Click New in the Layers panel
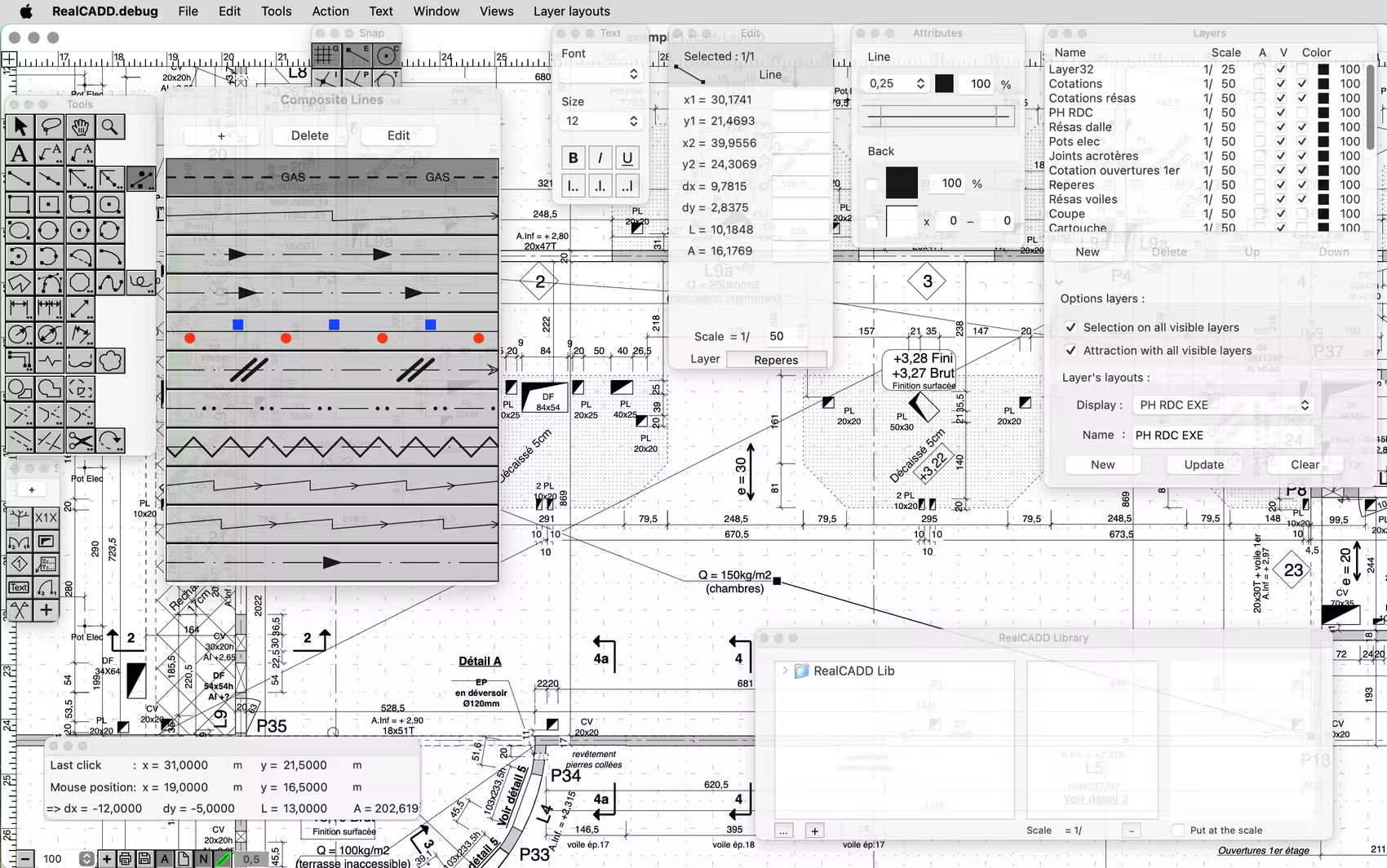 pos(1087,251)
